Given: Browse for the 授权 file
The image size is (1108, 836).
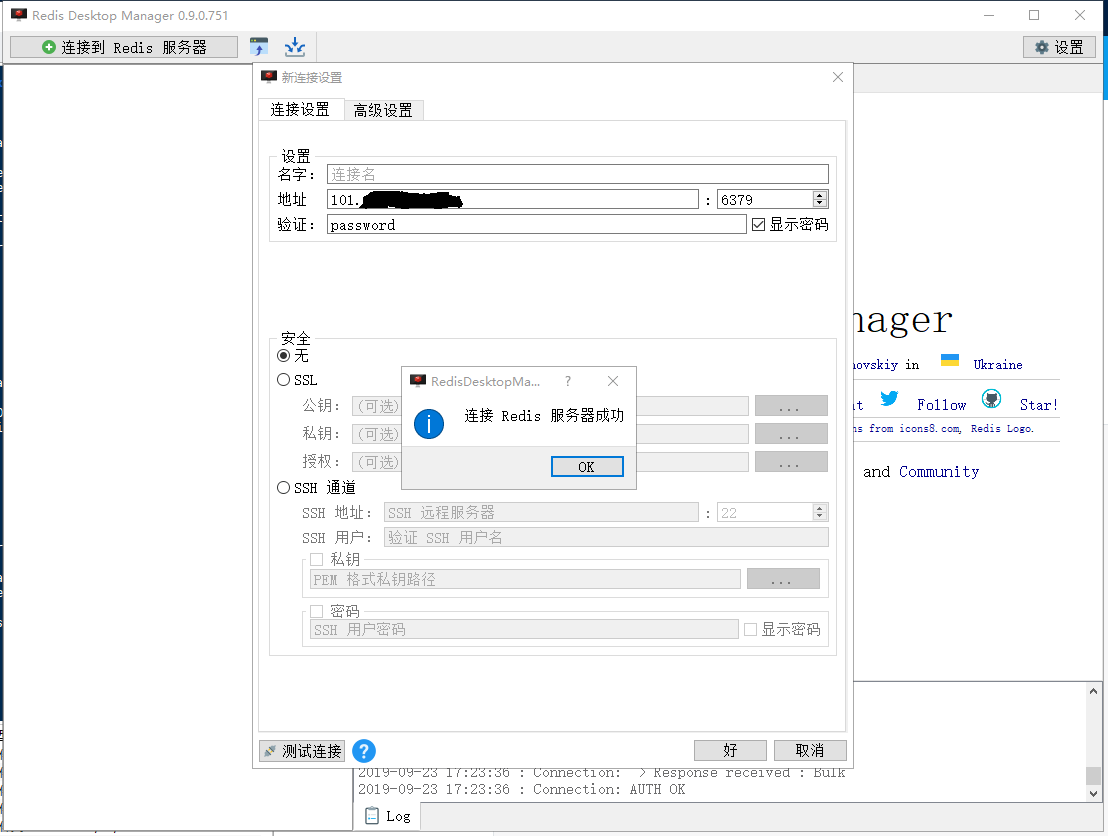Looking at the screenshot, I should 791,461.
